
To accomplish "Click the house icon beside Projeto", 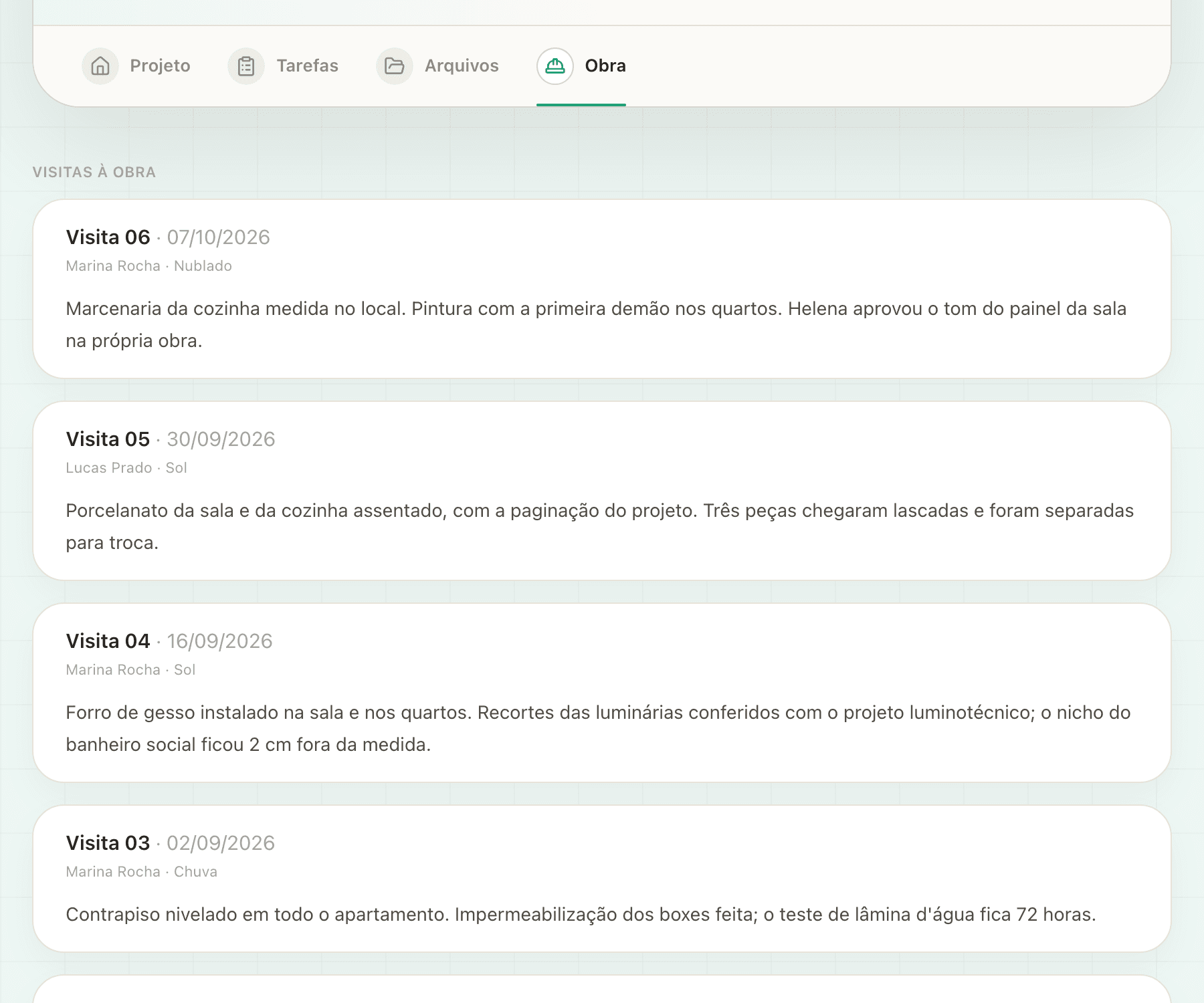I will click(x=100, y=66).
